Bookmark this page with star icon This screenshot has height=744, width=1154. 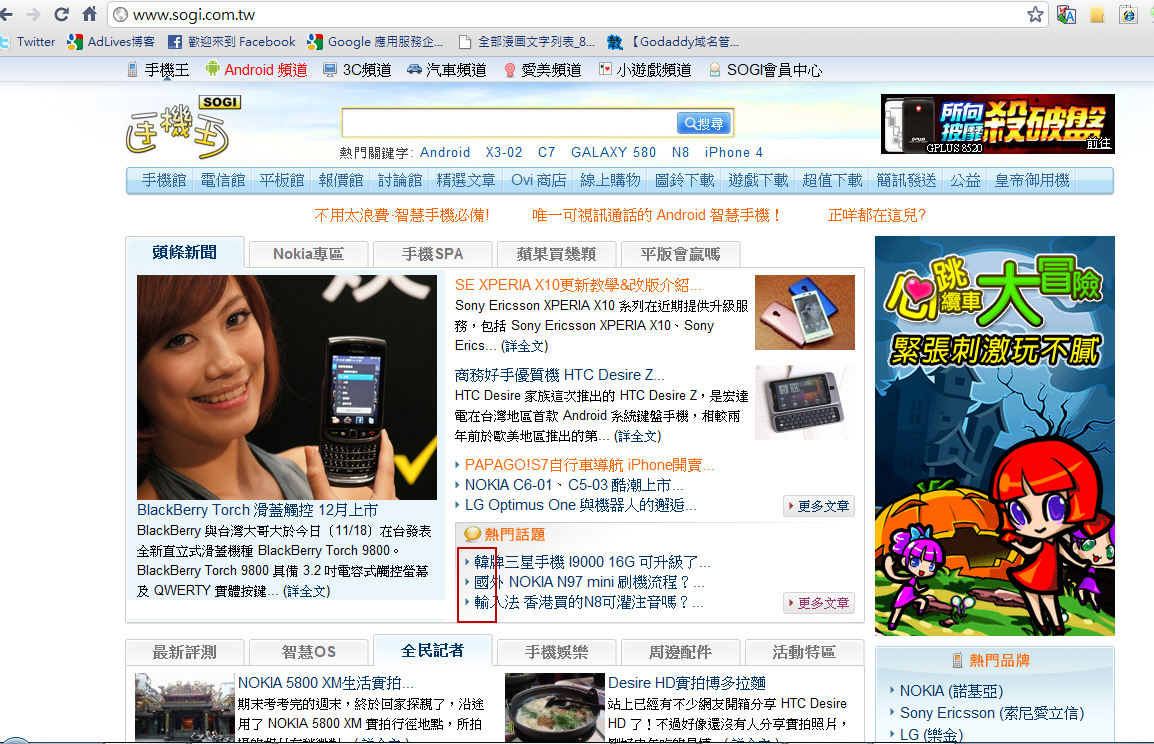tap(1035, 14)
